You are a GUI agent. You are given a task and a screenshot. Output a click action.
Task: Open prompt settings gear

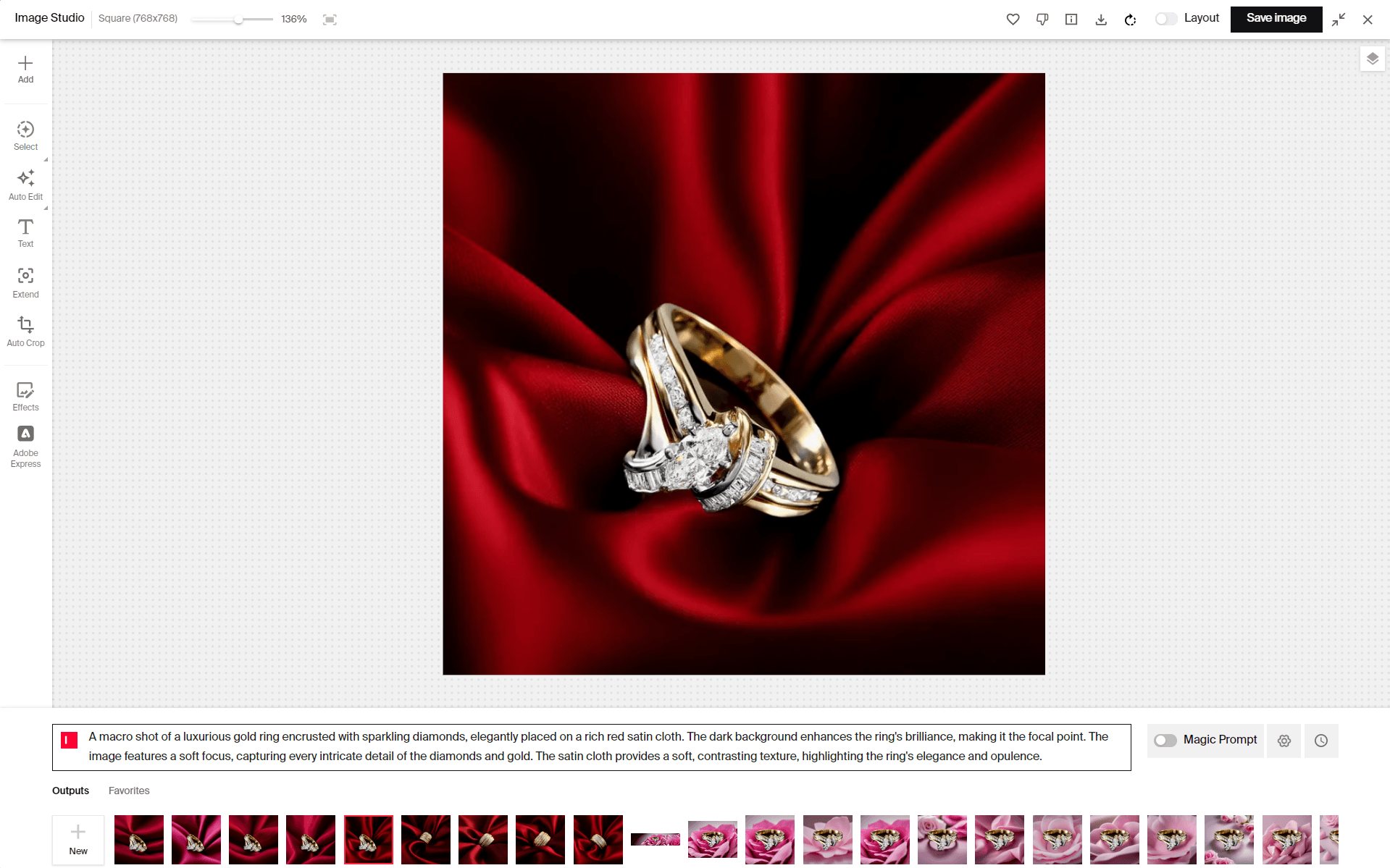(x=1284, y=741)
